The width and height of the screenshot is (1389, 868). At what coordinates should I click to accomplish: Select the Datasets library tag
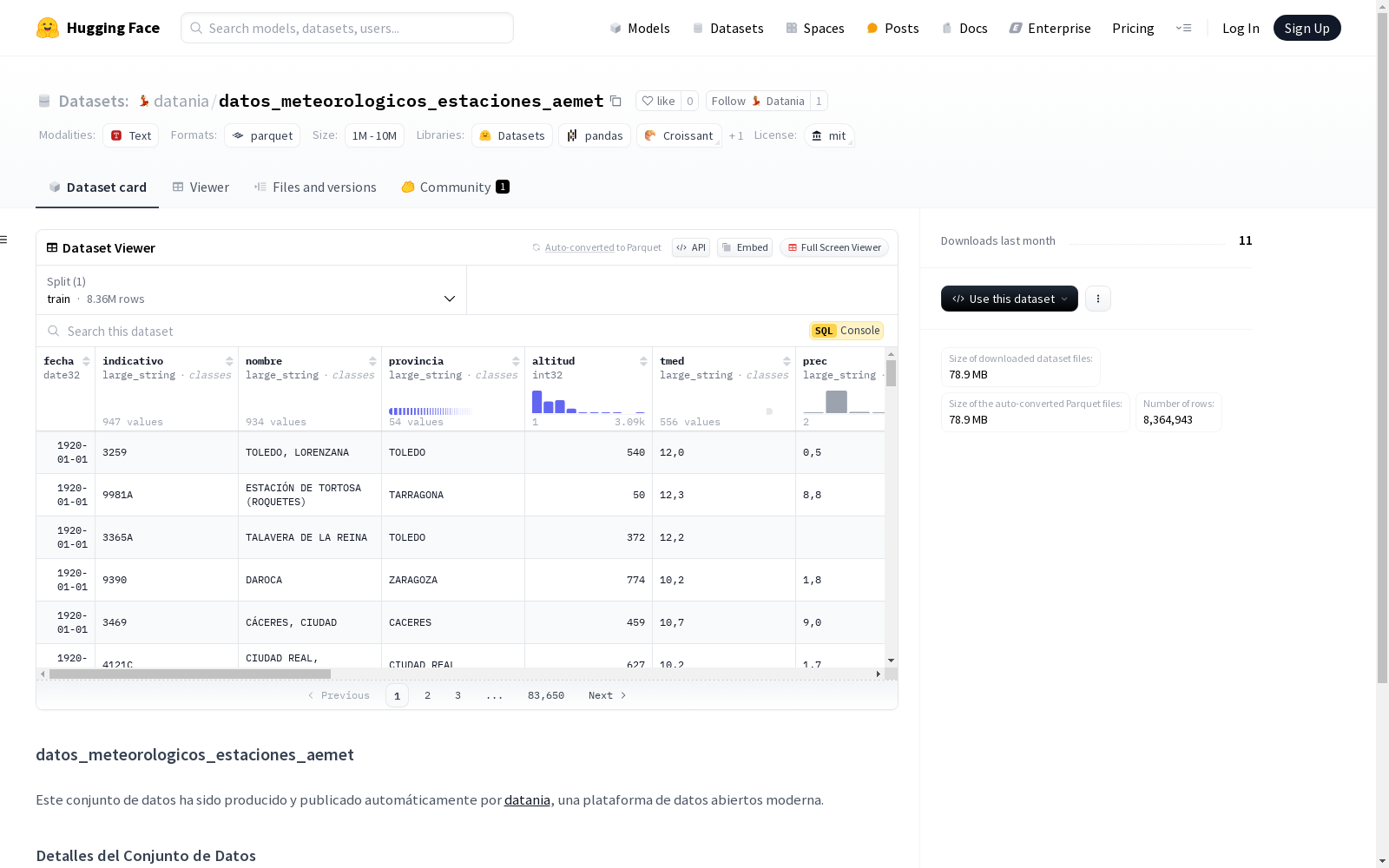[512, 135]
